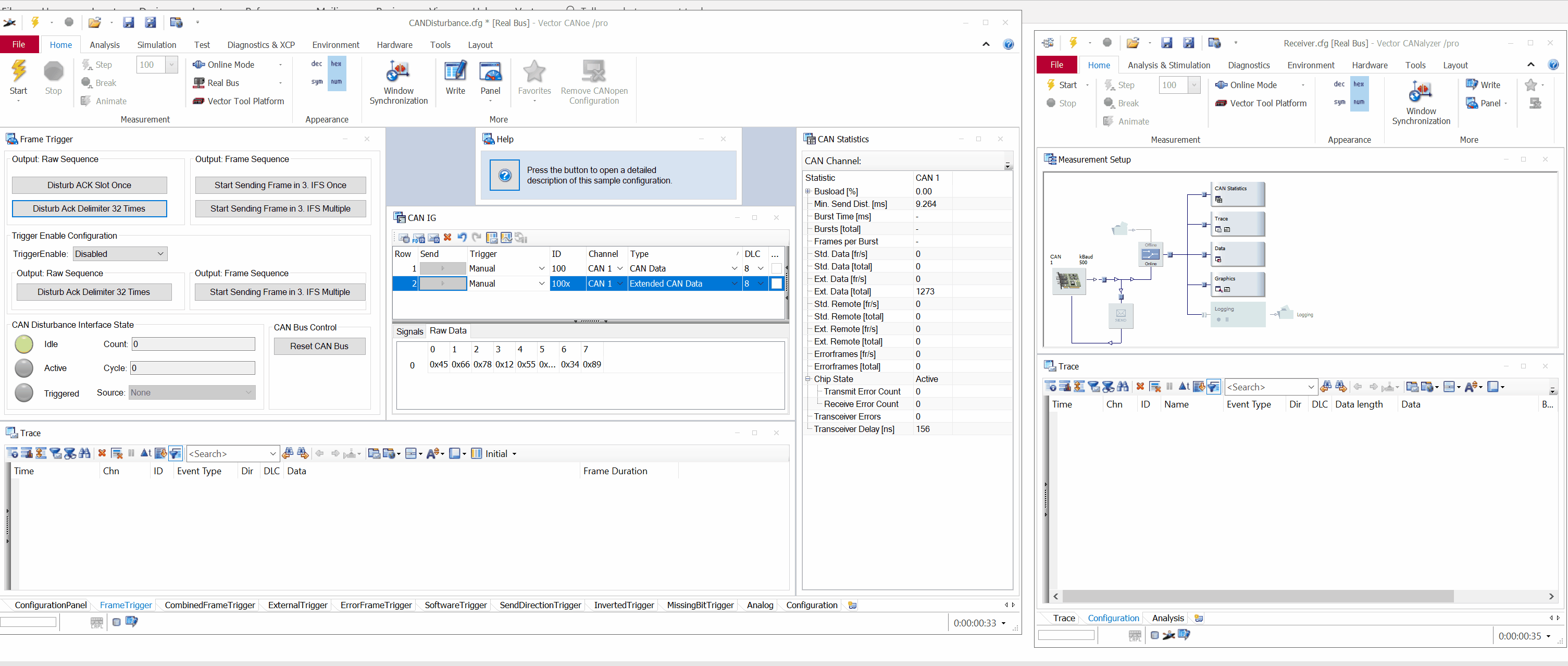Open Type dropdown for Extended CAN Data row
Viewport: 1568px width, 666px height.
[734, 283]
